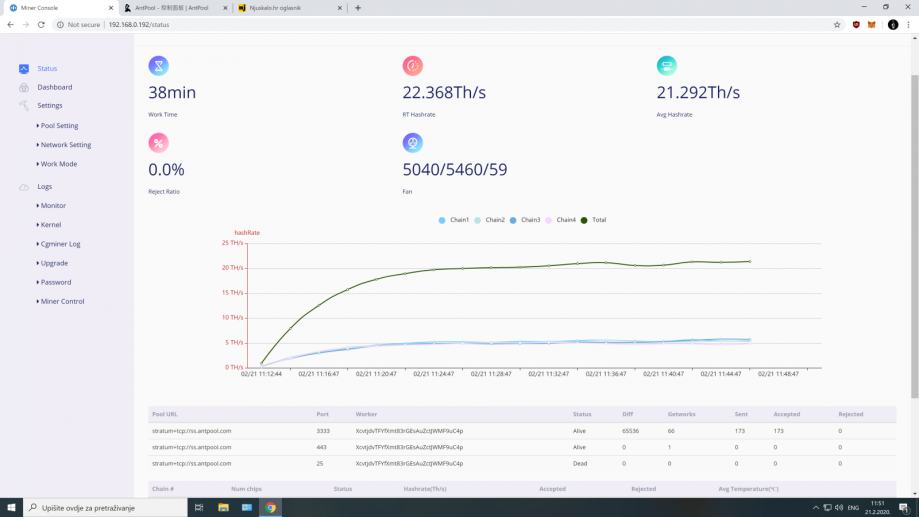This screenshot has height=517, width=919.
Task: Open the Dashboard sidebar item
Action: (55, 87)
